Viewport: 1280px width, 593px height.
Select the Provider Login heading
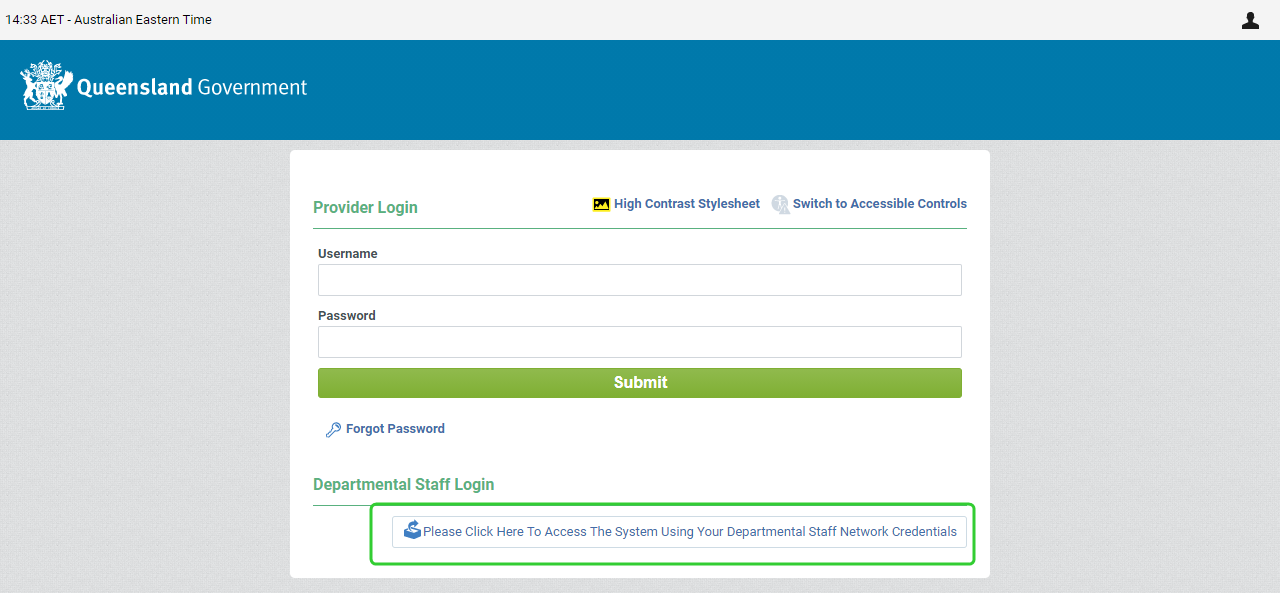365,208
